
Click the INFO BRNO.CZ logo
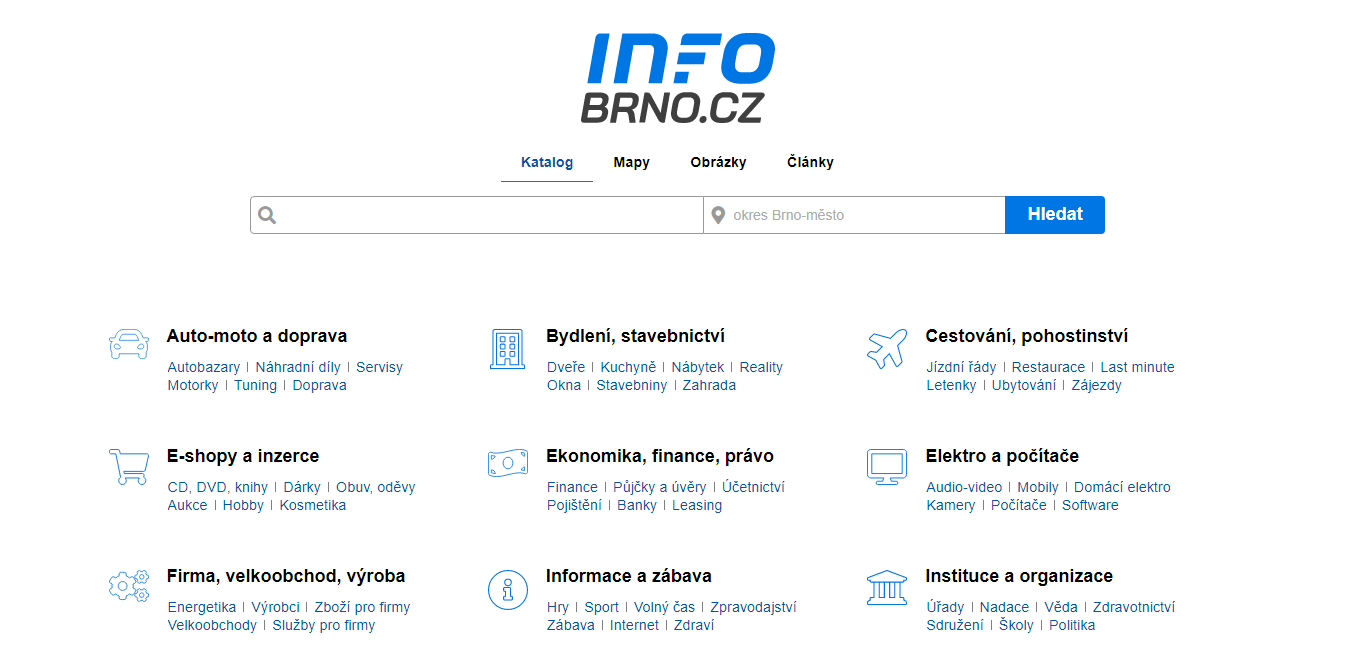click(678, 78)
